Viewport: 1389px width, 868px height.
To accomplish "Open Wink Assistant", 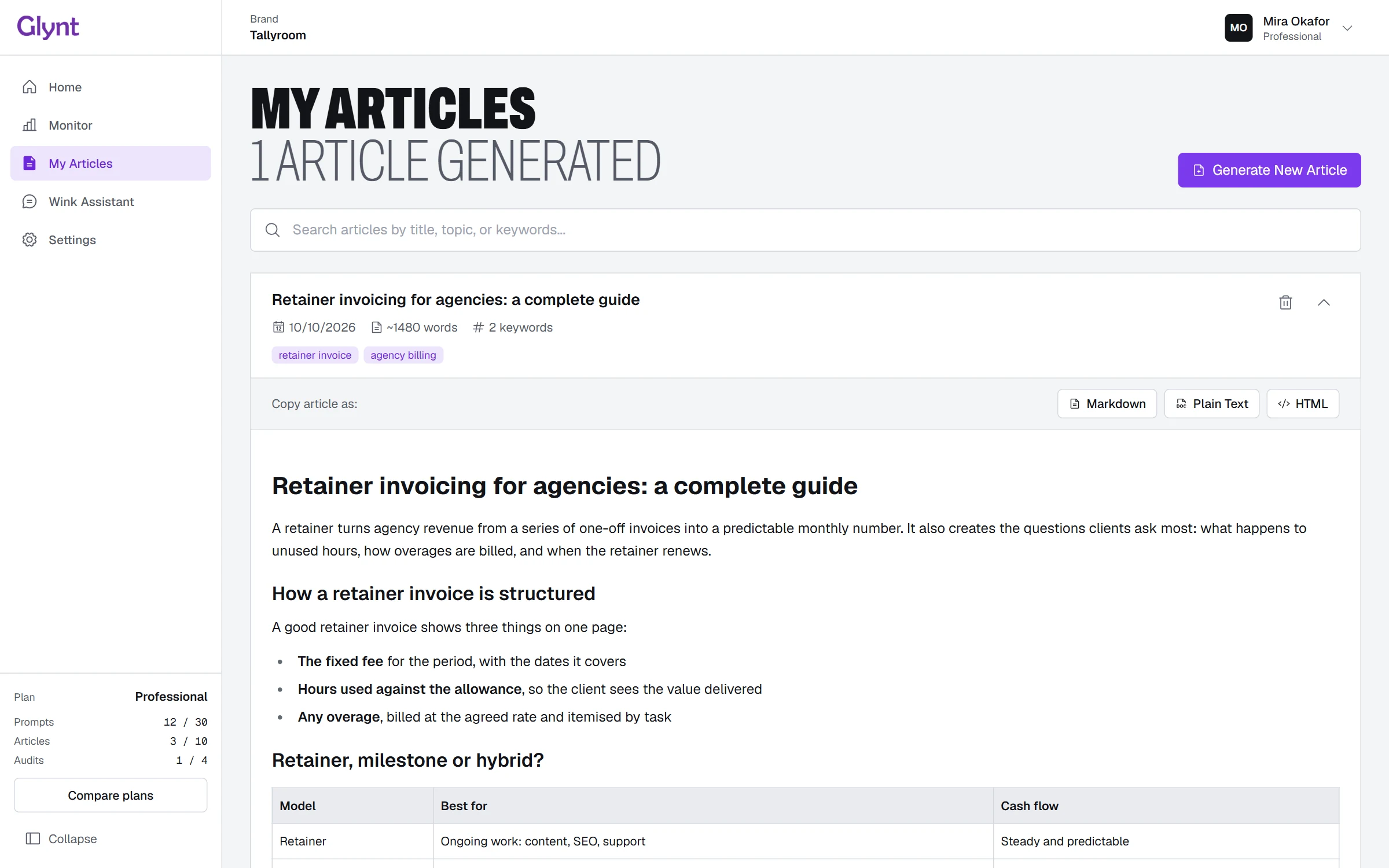I will pos(111,201).
